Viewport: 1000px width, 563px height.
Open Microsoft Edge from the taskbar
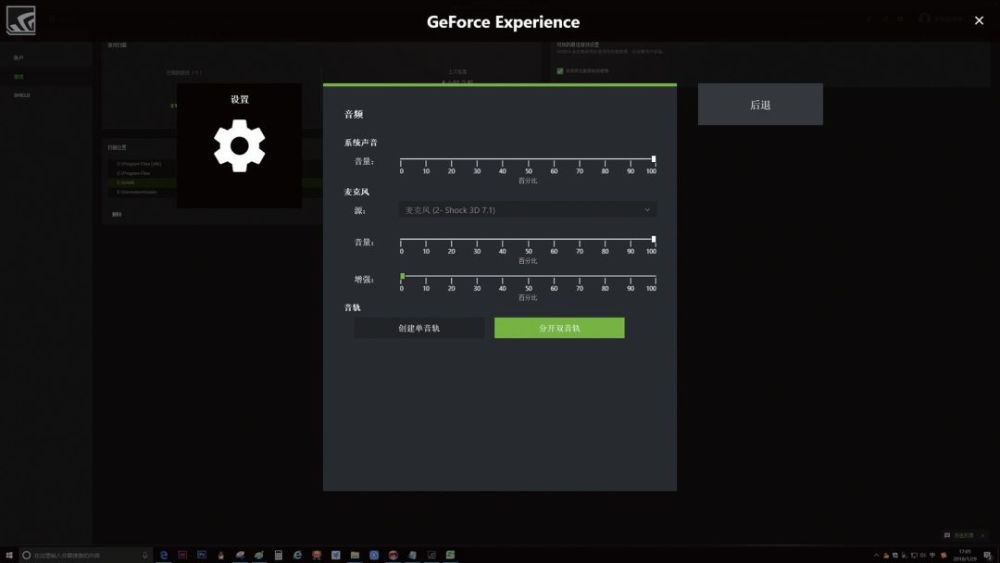(x=163, y=555)
